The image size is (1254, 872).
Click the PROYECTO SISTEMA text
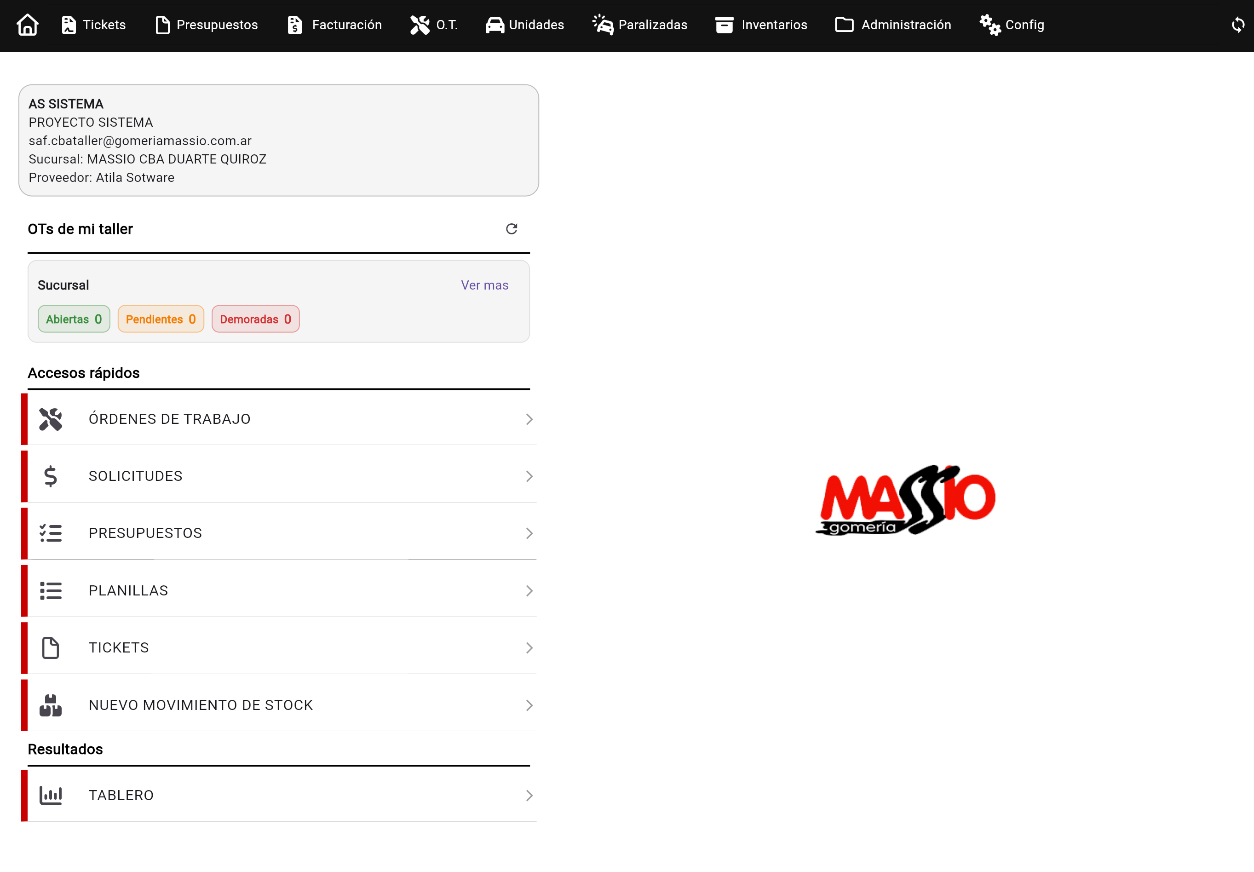click(x=91, y=122)
